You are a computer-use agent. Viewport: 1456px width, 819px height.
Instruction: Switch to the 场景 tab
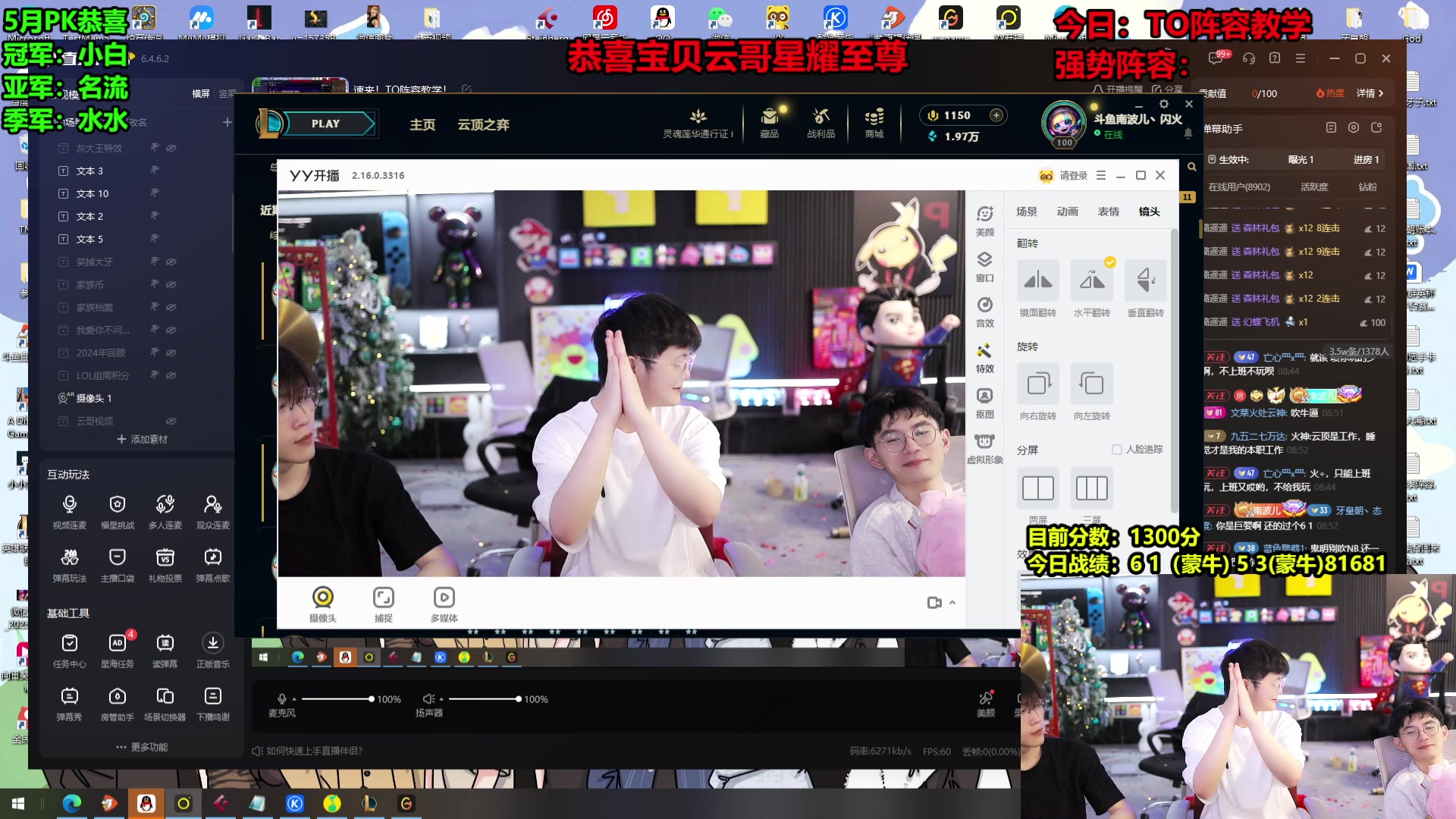(x=1027, y=212)
